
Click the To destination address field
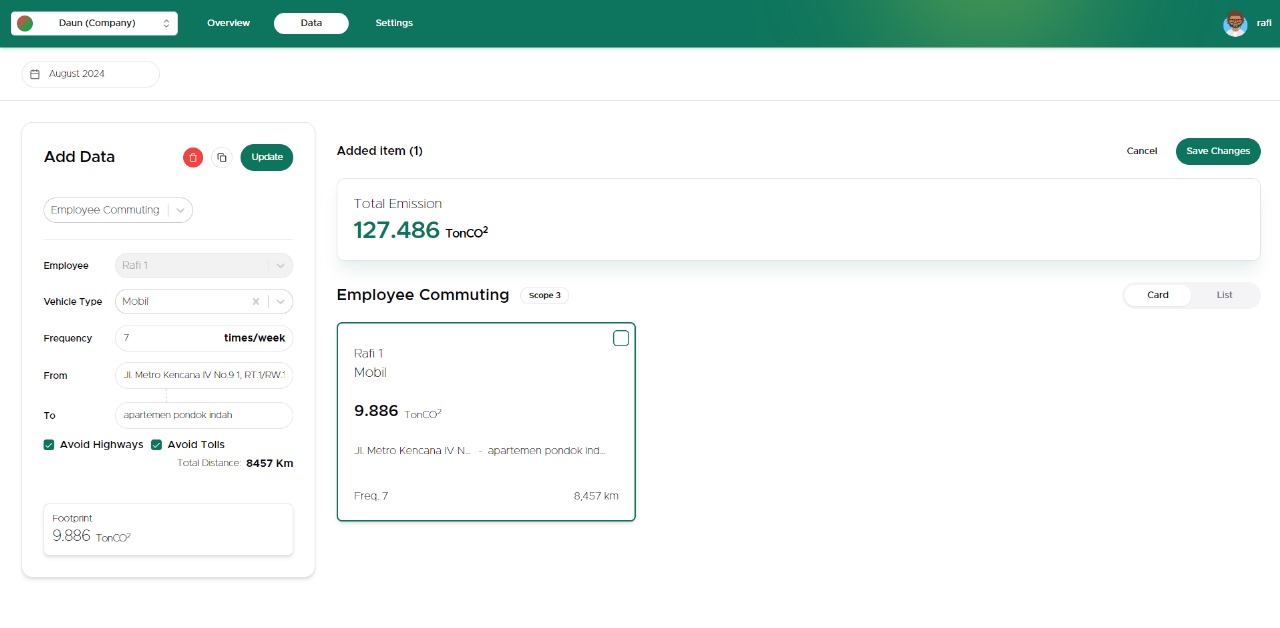tap(204, 415)
